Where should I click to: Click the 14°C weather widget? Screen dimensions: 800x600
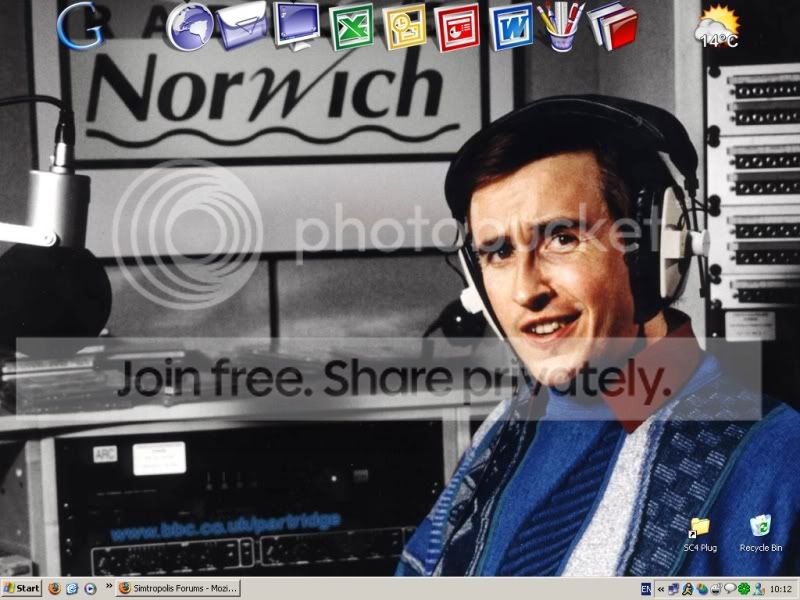718,27
